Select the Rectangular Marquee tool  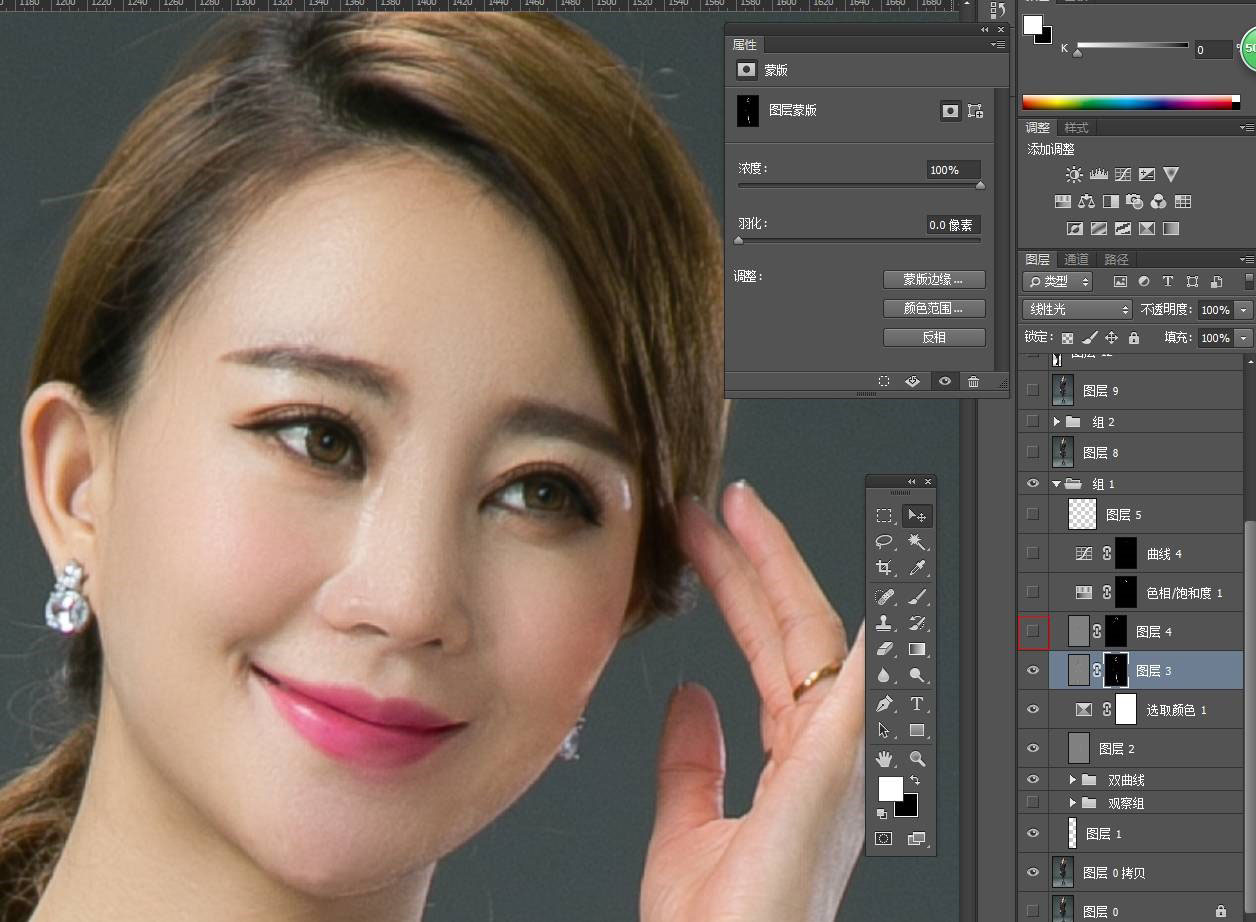coord(884,516)
